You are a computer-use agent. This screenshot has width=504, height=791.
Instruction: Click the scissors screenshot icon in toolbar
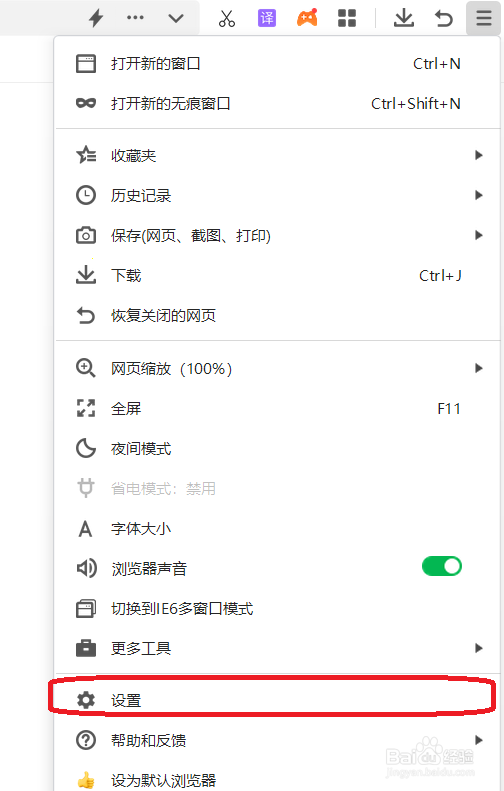click(x=227, y=18)
